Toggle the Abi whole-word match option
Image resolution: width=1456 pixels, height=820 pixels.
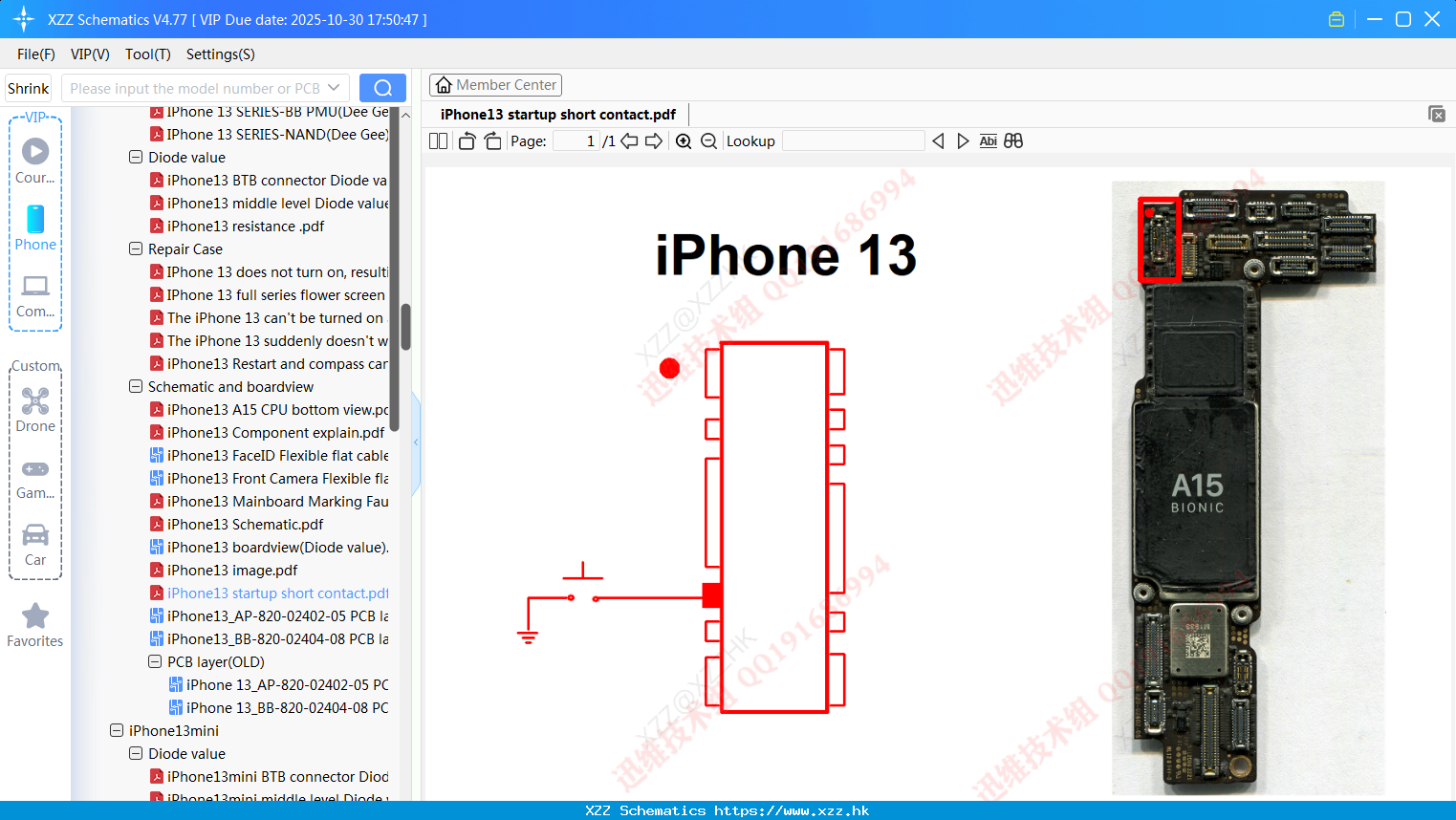[988, 141]
